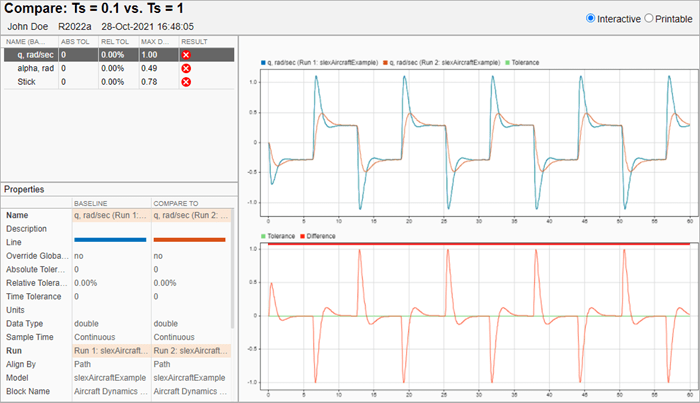
Task: Select the Interactive radio button
Action: pos(590,18)
